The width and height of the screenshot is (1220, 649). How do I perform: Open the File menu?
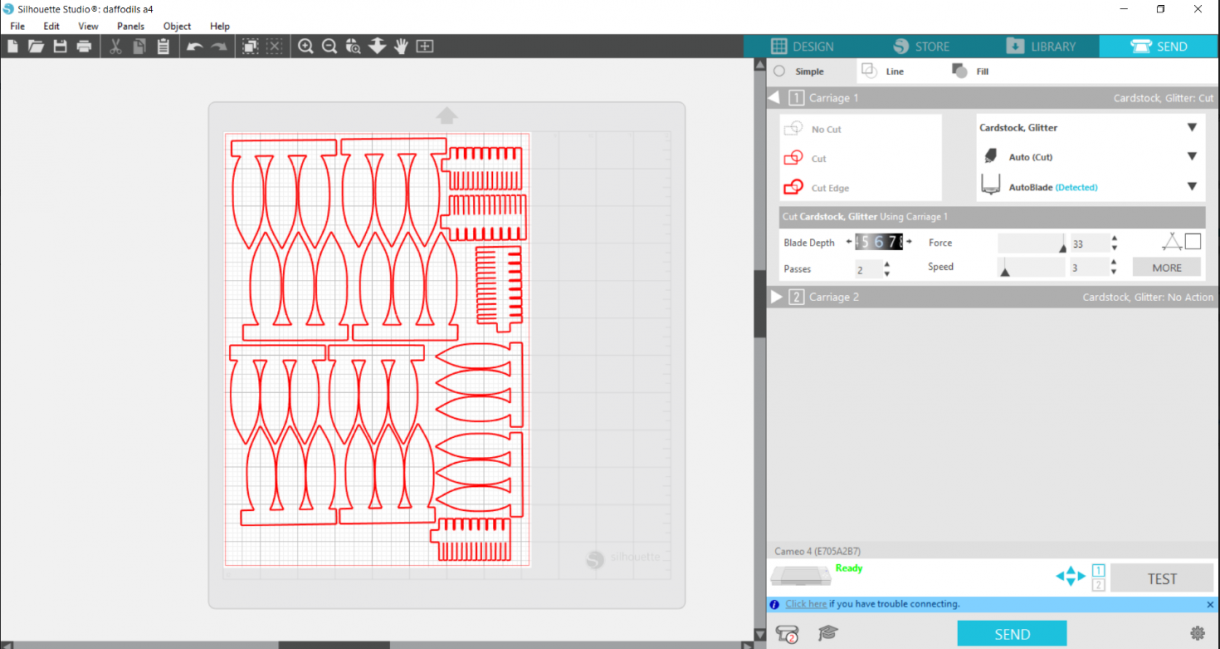(17, 26)
